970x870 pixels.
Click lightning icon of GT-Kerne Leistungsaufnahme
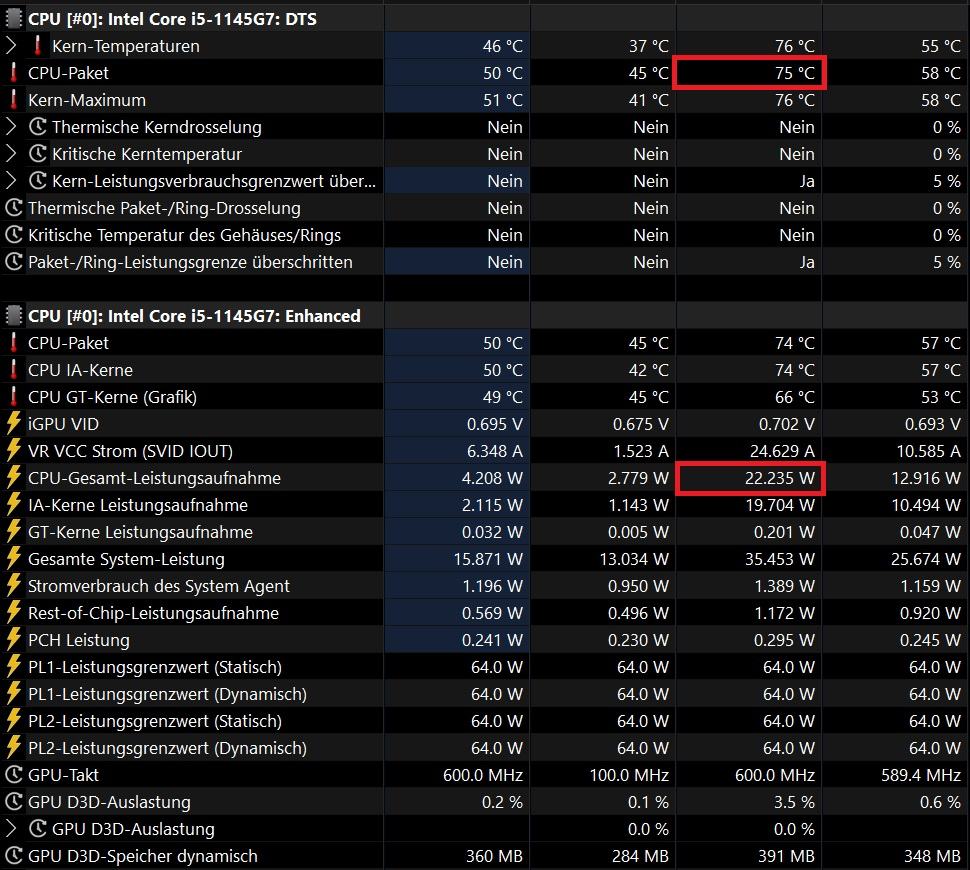[14, 532]
